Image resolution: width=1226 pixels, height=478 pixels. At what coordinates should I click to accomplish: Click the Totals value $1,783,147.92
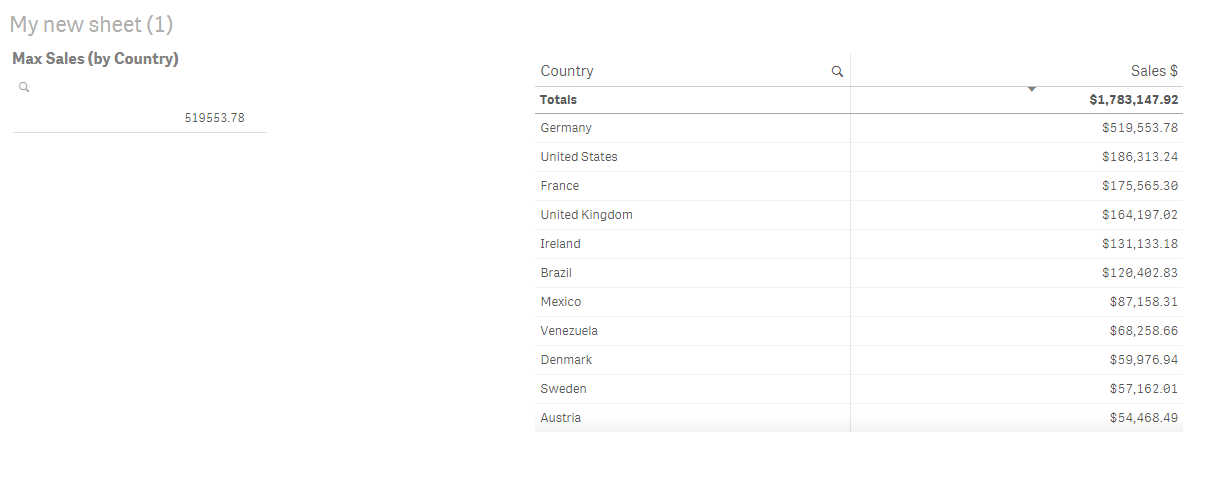(1133, 100)
